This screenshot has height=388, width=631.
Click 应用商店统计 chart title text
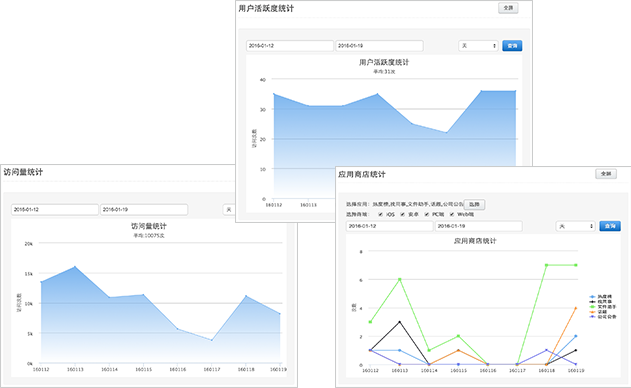(x=475, y=241)
